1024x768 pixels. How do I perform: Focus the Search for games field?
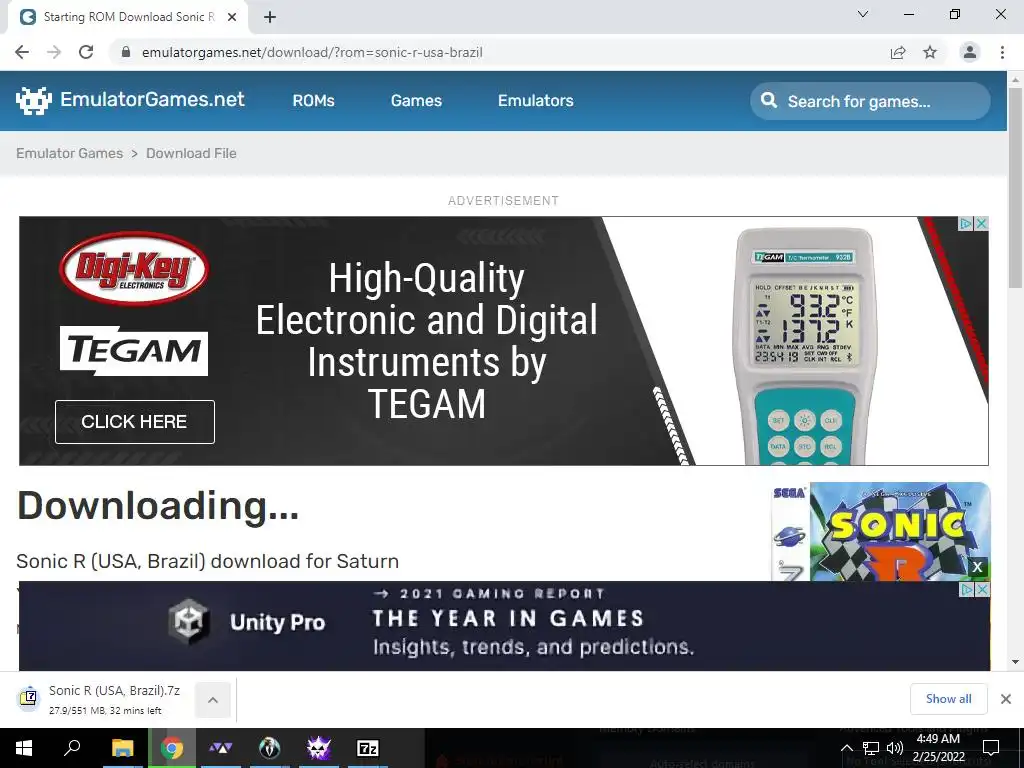click(x=870, y=101)
